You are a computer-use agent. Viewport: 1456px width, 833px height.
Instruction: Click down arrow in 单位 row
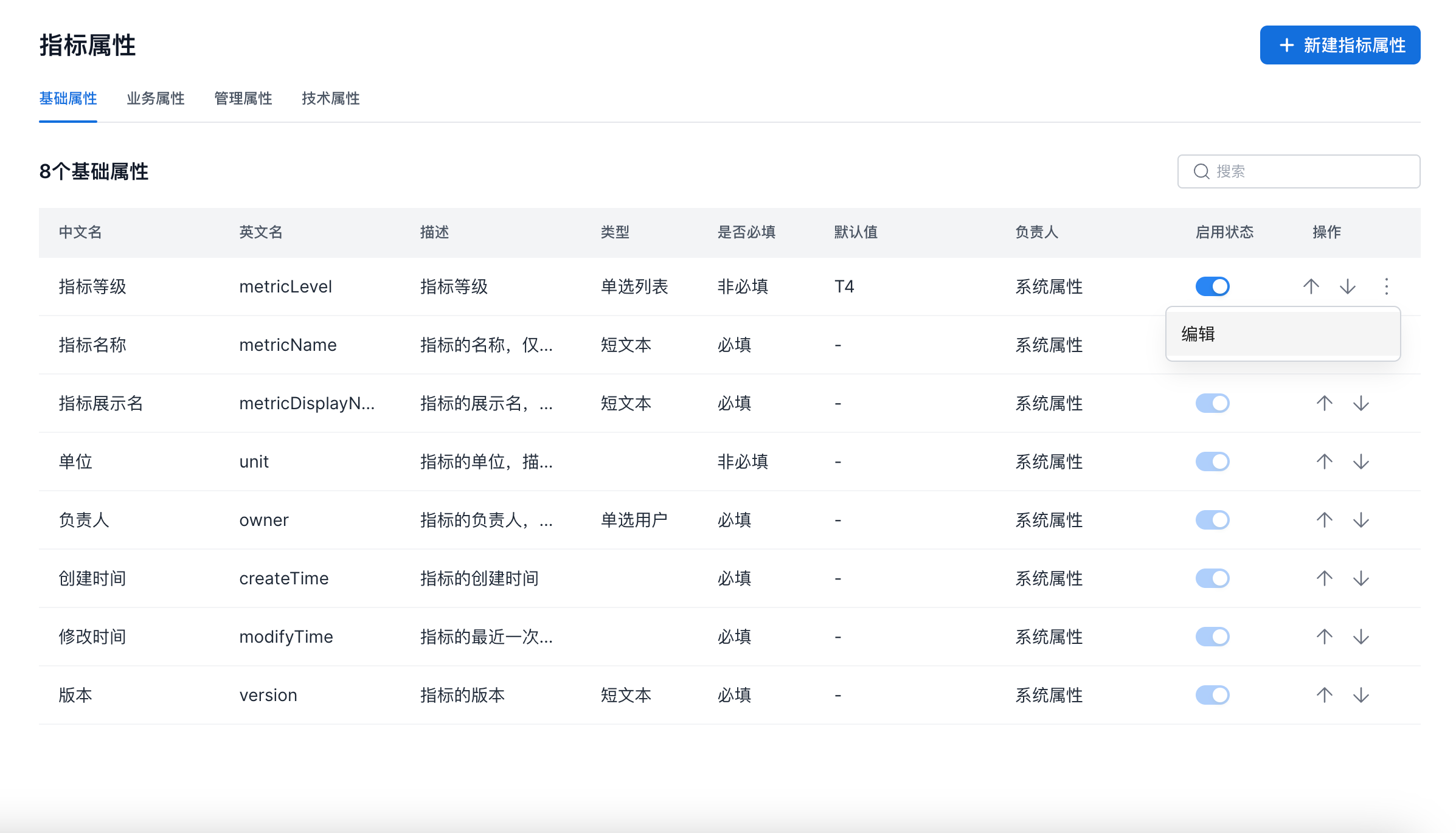click(x=1361, y=461)
